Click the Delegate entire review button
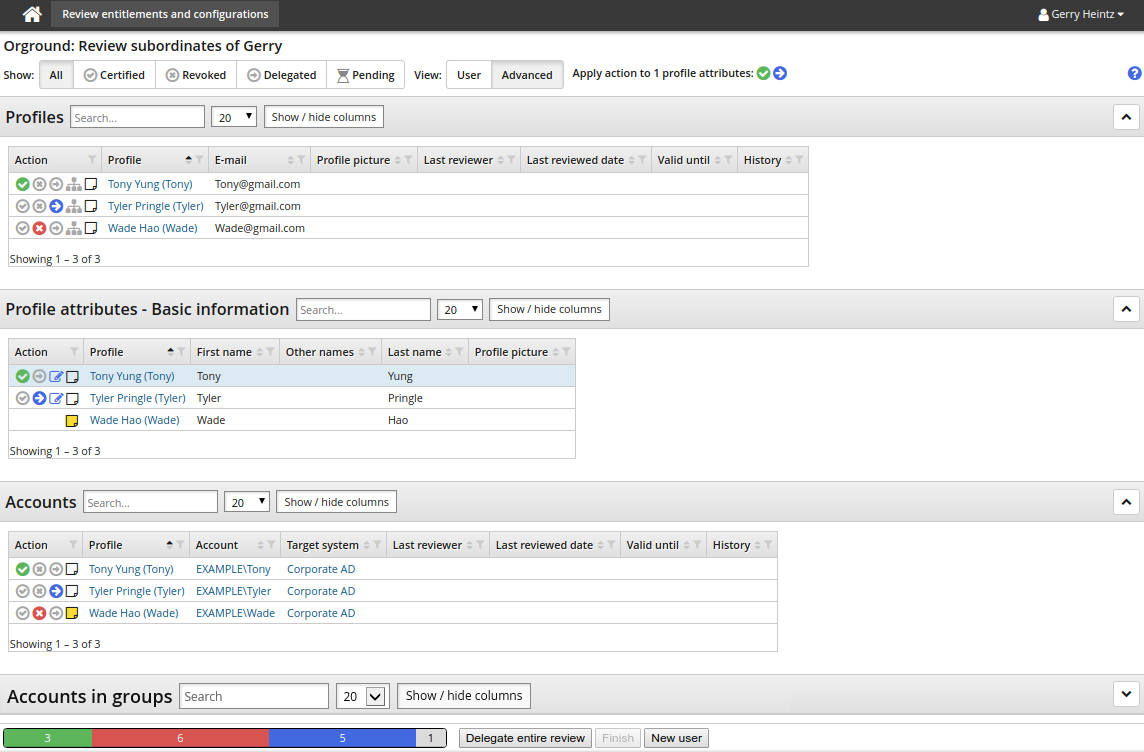The width and height of the screenshot is (1144, 752). tap(525, 738)
